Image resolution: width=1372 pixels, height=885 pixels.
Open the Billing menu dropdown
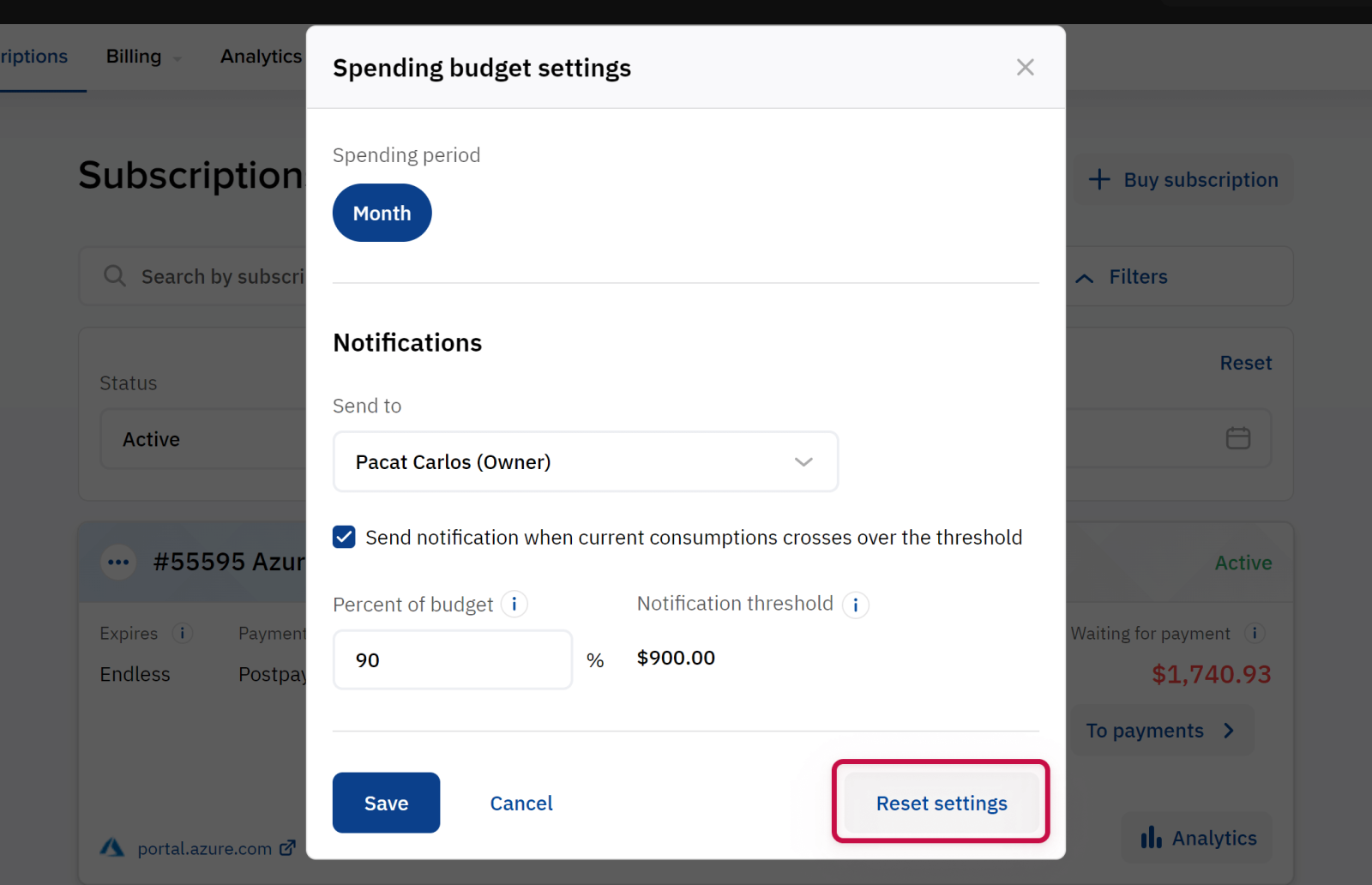[142, 57]
